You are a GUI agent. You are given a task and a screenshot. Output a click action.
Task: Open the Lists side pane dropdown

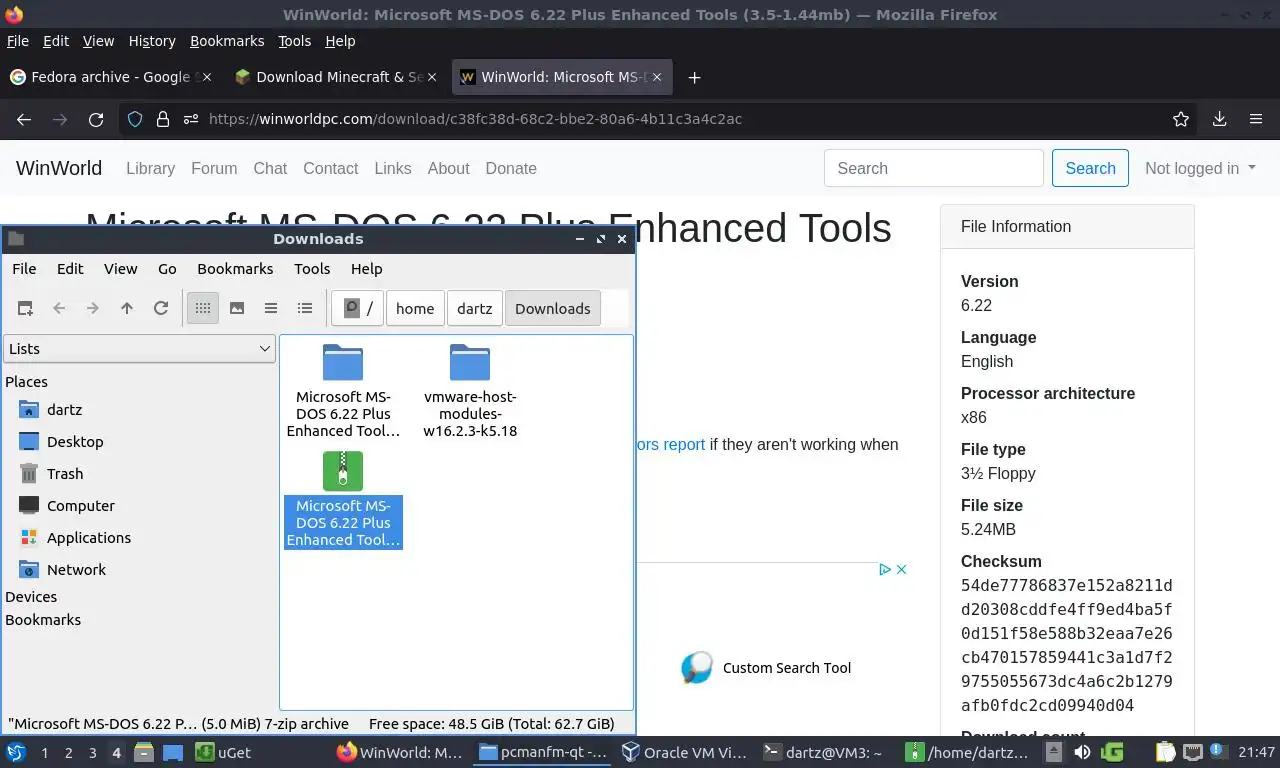[139, 348]
